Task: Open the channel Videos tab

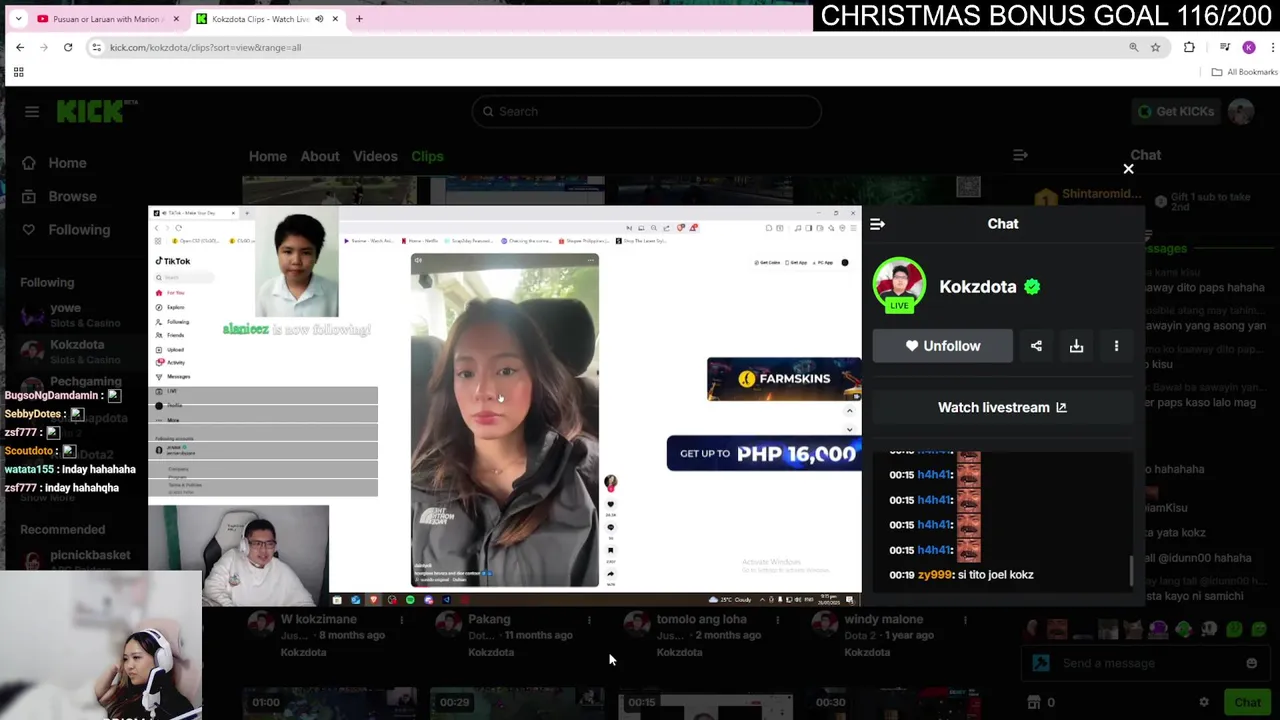Action: pos(375,156)
